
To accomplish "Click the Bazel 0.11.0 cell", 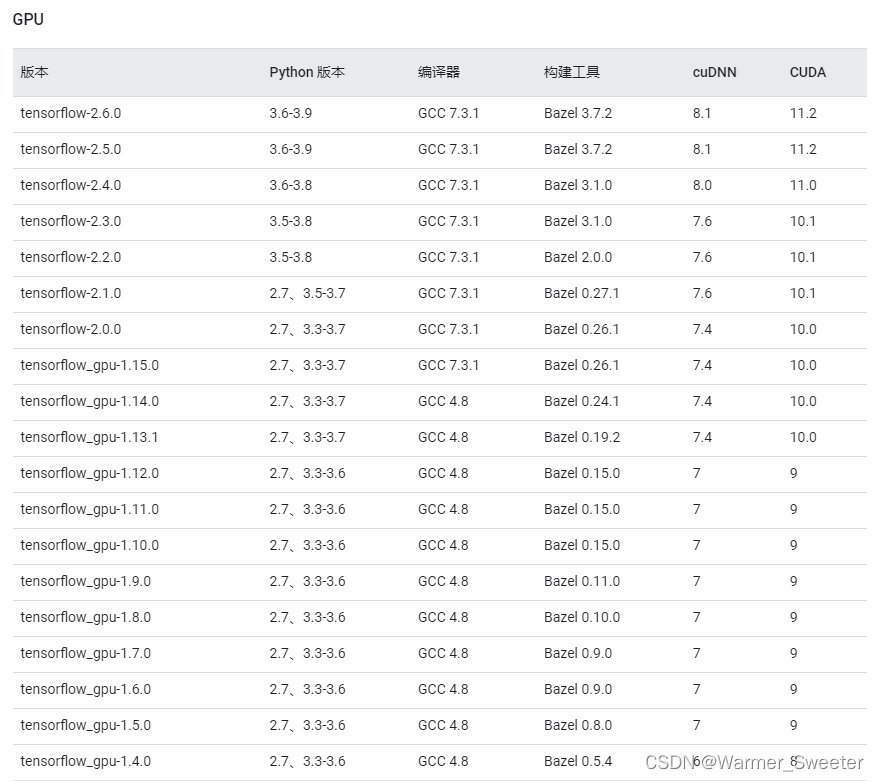I will [582, 581].
